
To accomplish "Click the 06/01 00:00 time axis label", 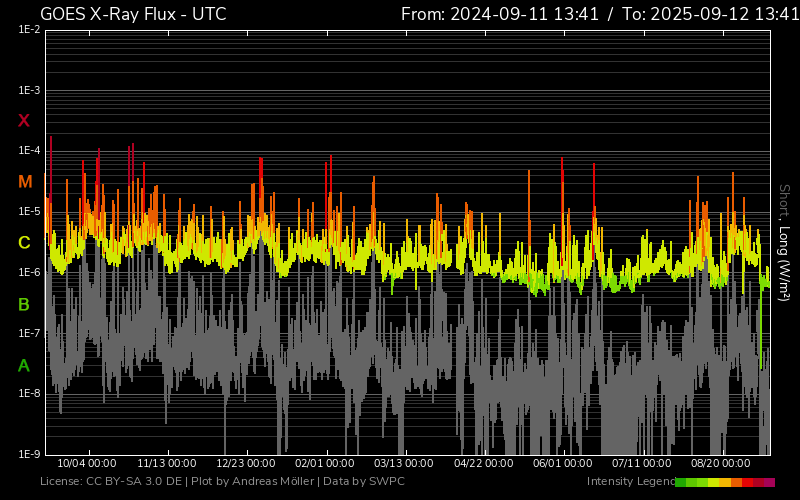I will pos(563,464).
